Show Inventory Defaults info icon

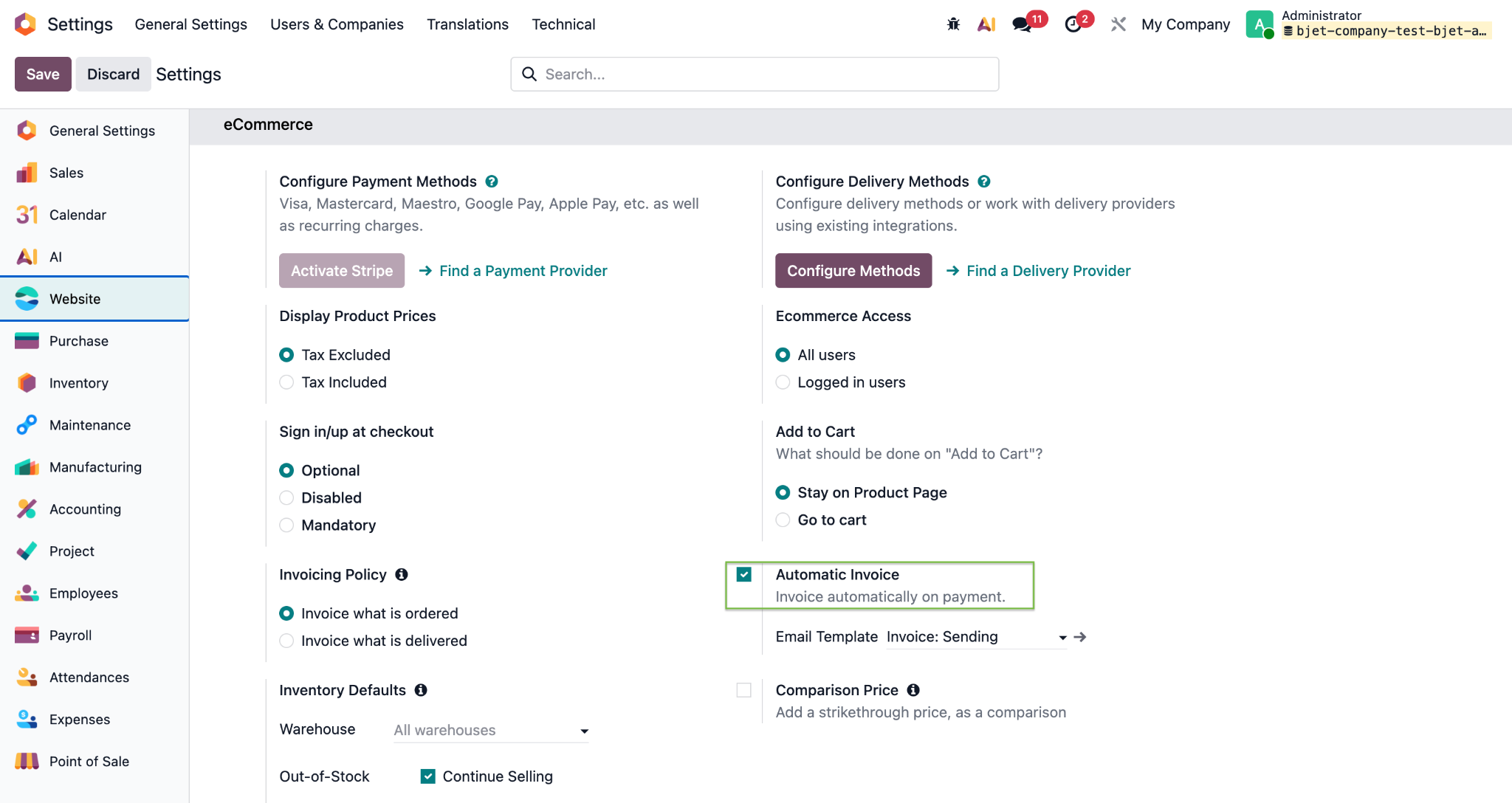click(x=421, y=690)
